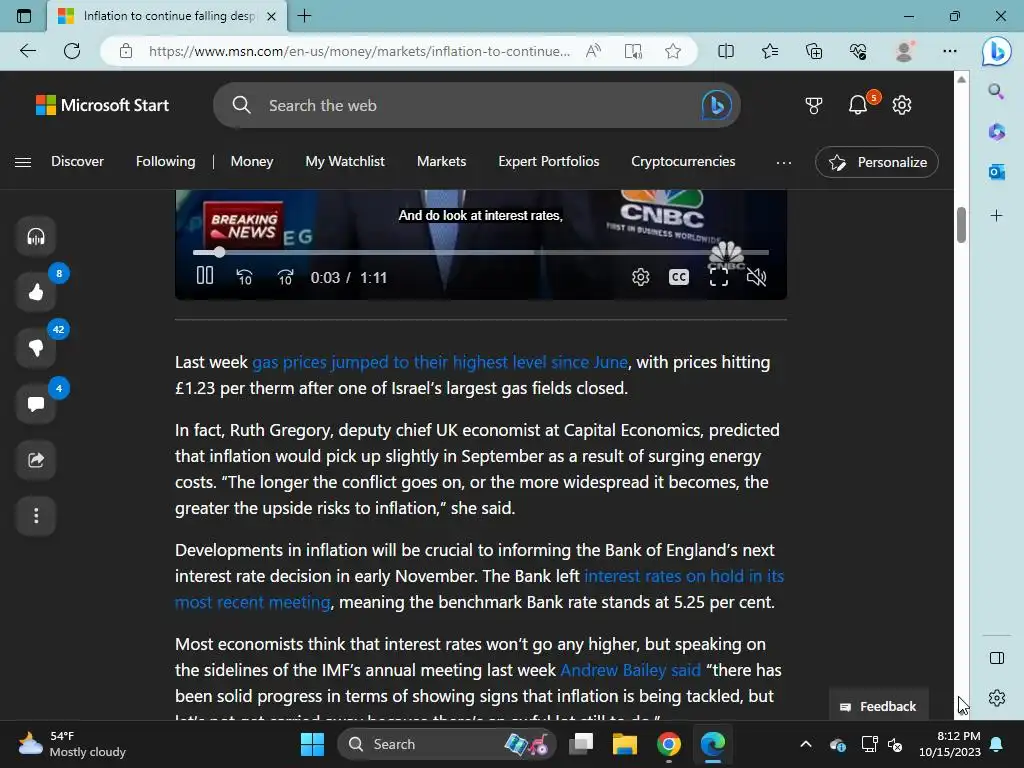
Task: Add this page to favorites star
Action: pyautogui.click(x=673, y=51)
